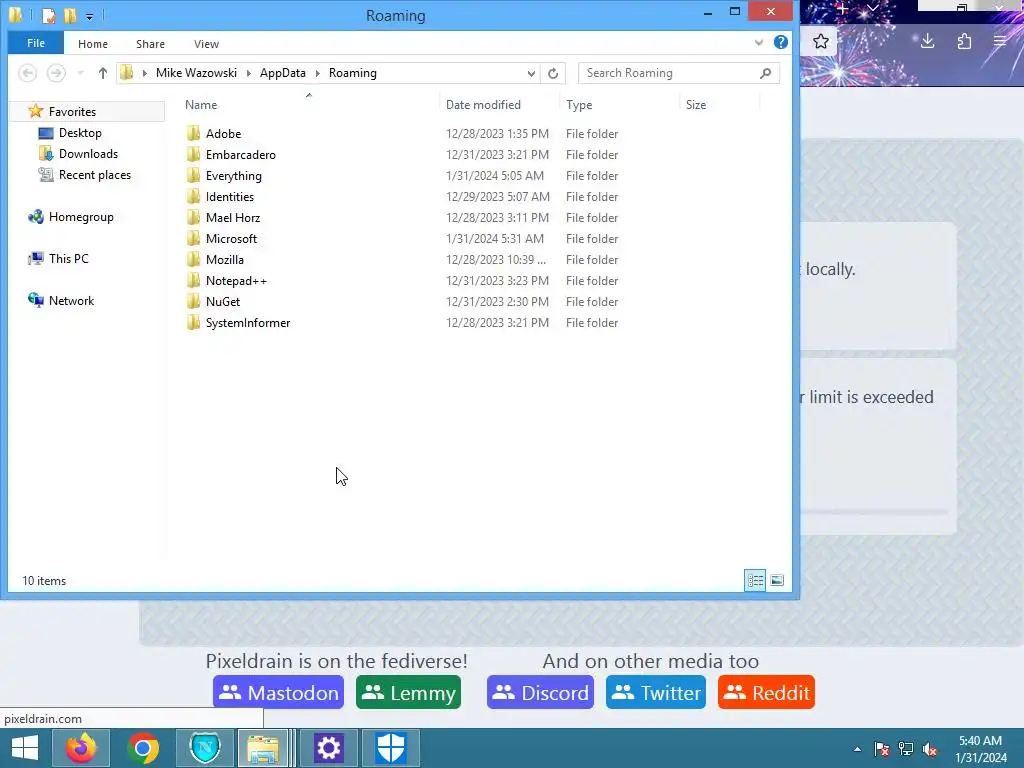
Task: Open address bar history dropdown
Action: coord(531,73)
